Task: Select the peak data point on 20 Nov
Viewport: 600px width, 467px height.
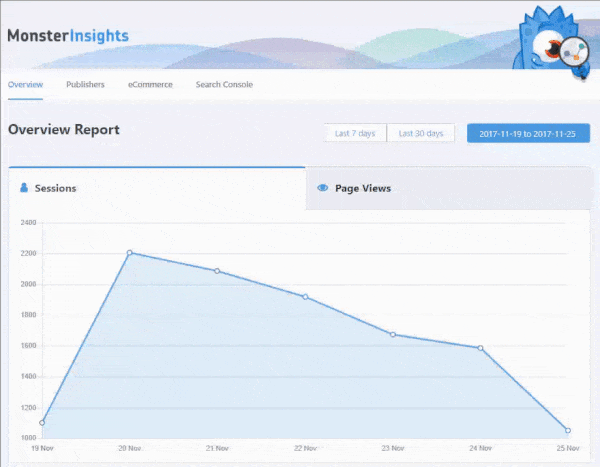Action: pyautogui.click(x=129, y=253)
